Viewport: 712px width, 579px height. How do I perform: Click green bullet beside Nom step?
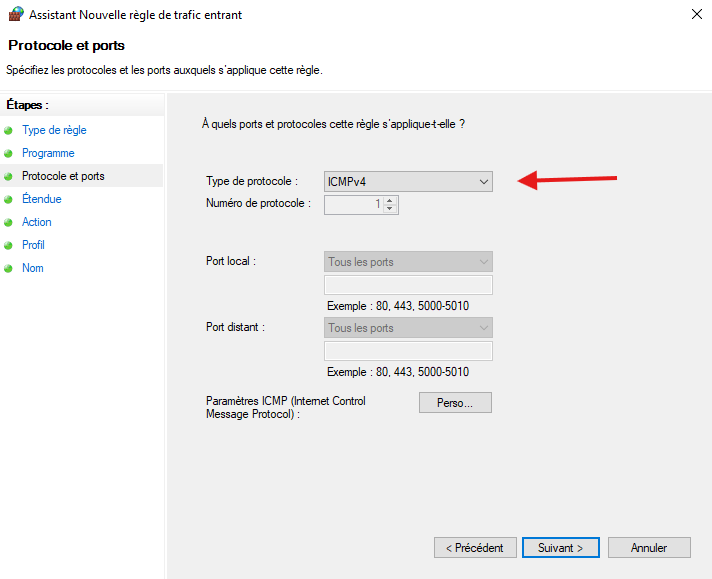pyautogui.click(x=8, y=268)
